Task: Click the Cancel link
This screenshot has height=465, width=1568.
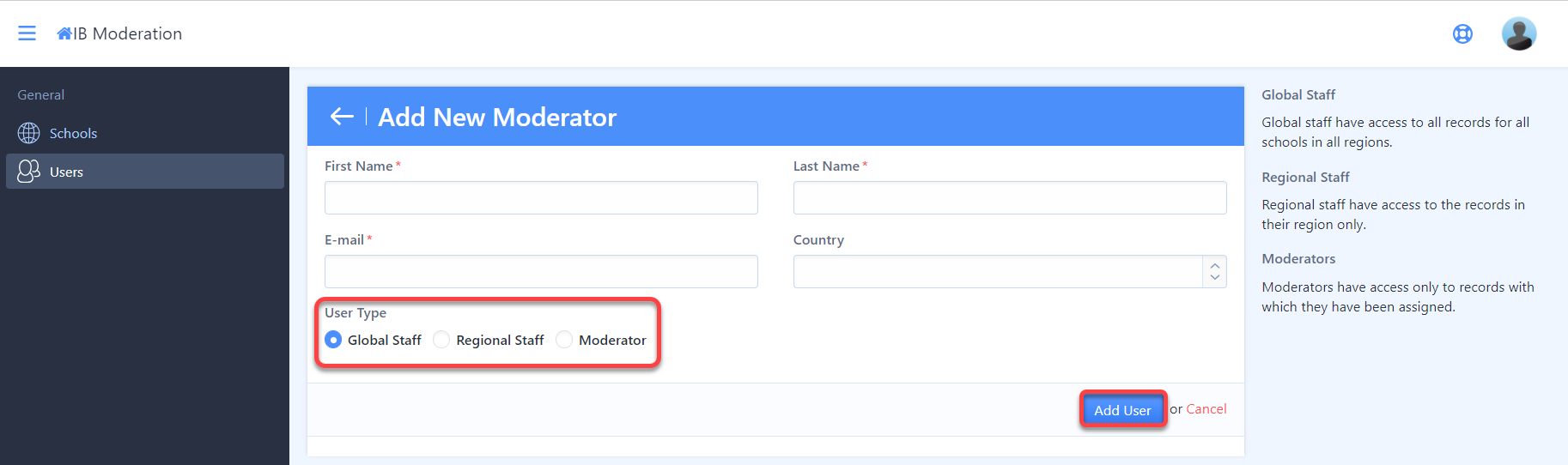Action: (1206, 409)
